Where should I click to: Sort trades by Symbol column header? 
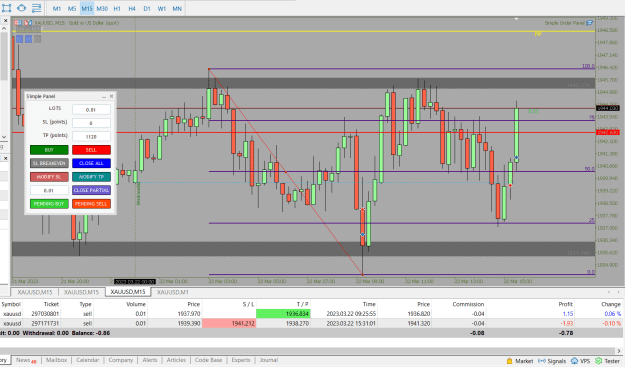point(11,304)
